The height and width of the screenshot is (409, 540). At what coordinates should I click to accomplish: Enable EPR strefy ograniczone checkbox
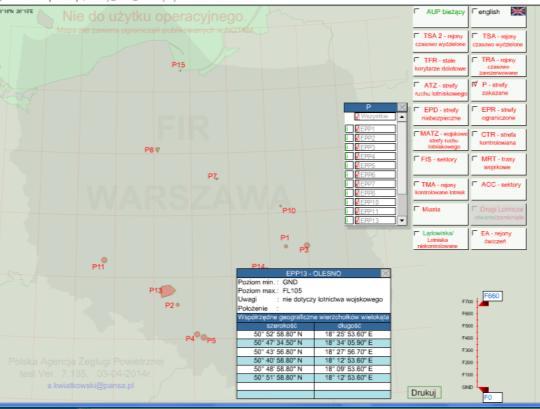(475, 109)
